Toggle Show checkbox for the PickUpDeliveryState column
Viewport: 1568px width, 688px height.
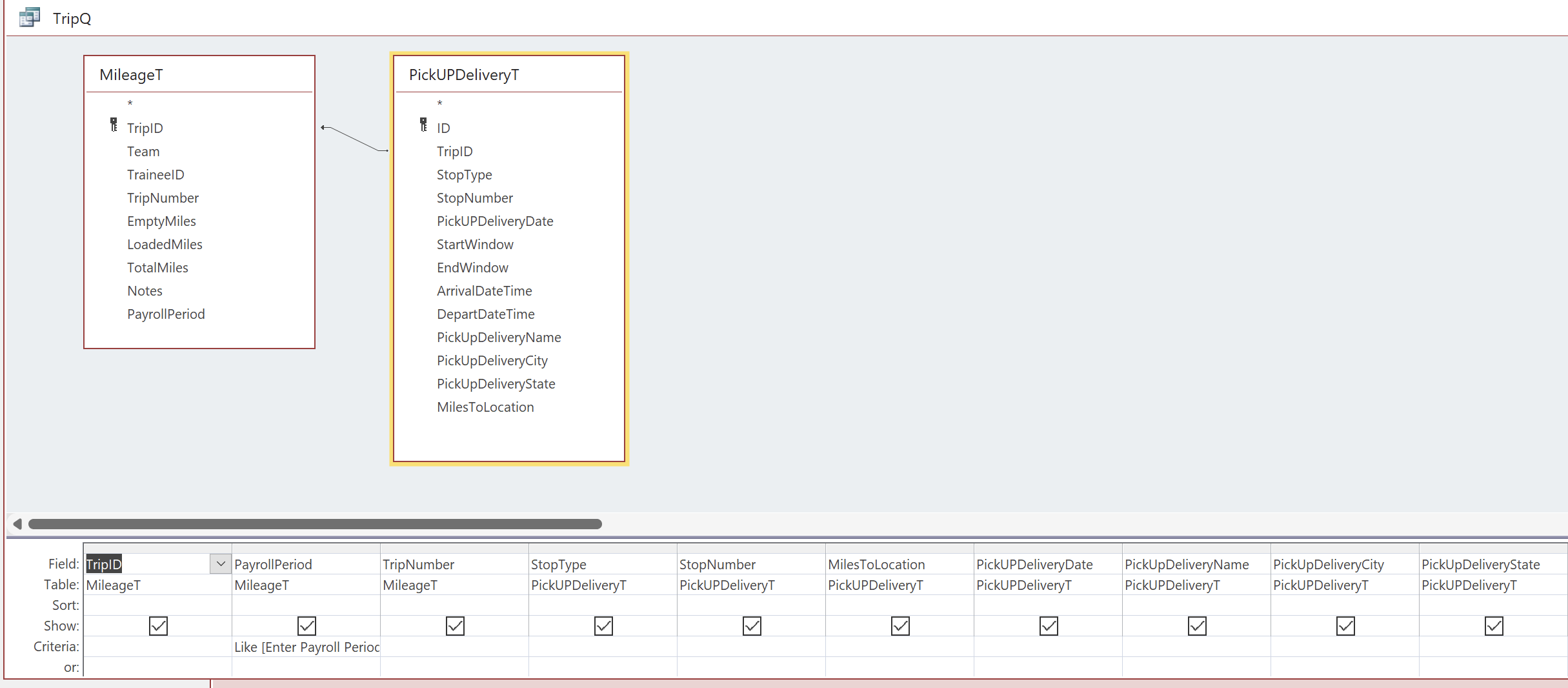point(1494,626)
